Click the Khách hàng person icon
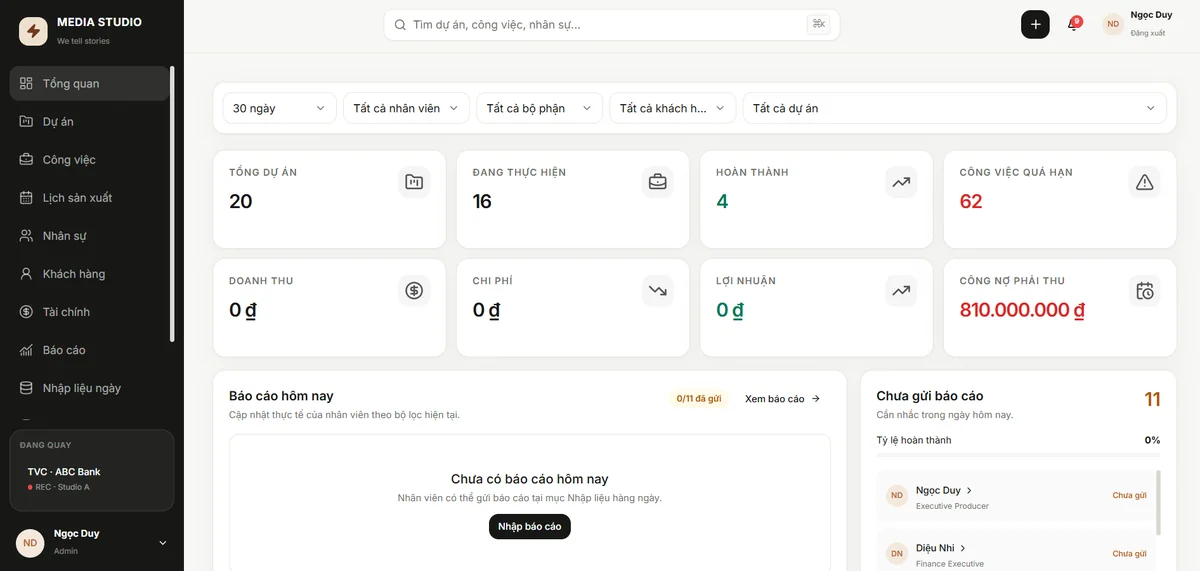Image resolution: width=1200 pixels, height=571 pixels. point(26,273)
